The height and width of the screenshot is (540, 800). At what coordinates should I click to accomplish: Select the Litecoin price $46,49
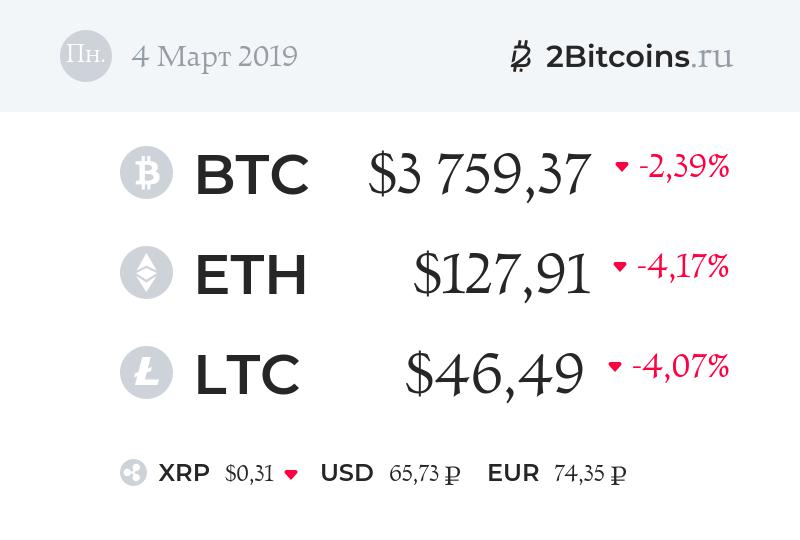[x=494, y=374]
